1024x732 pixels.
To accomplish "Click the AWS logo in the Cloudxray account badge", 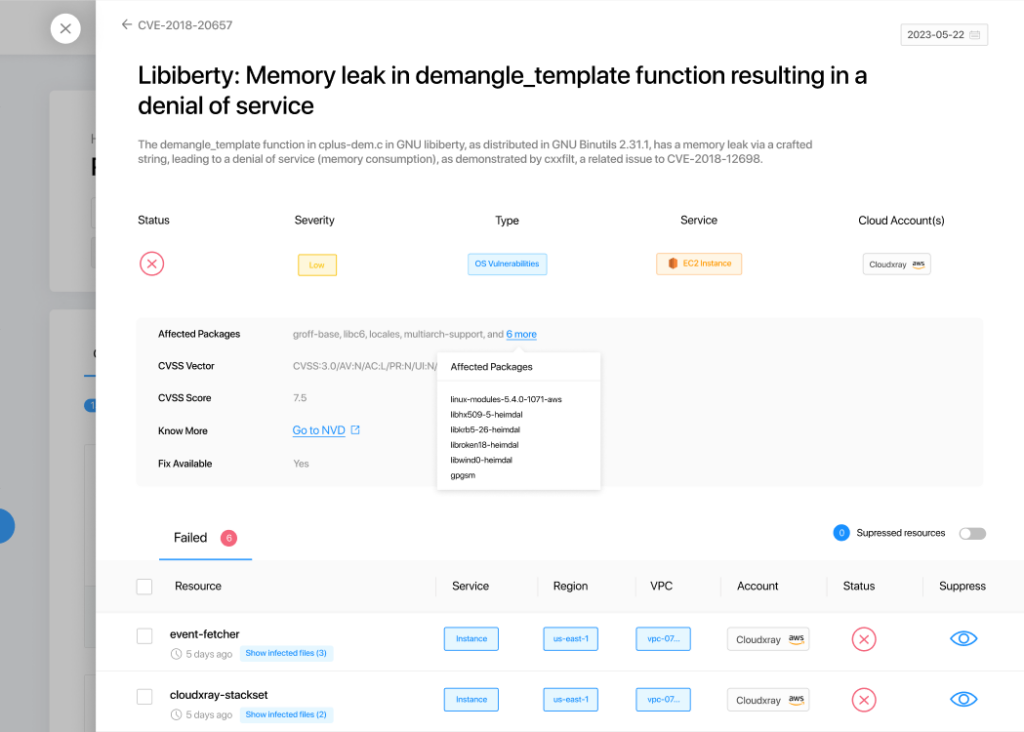I will pos(919,264).
